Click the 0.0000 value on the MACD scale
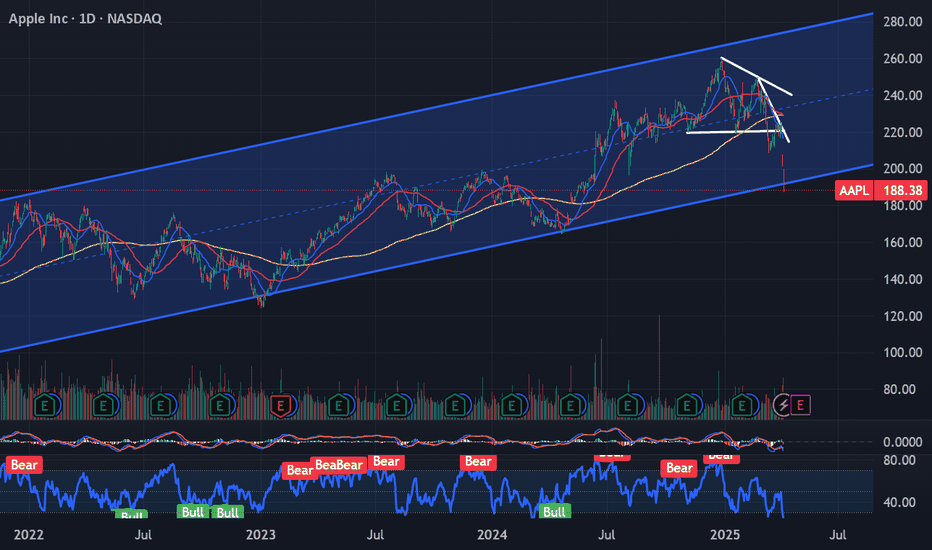 tap(902, 442)
